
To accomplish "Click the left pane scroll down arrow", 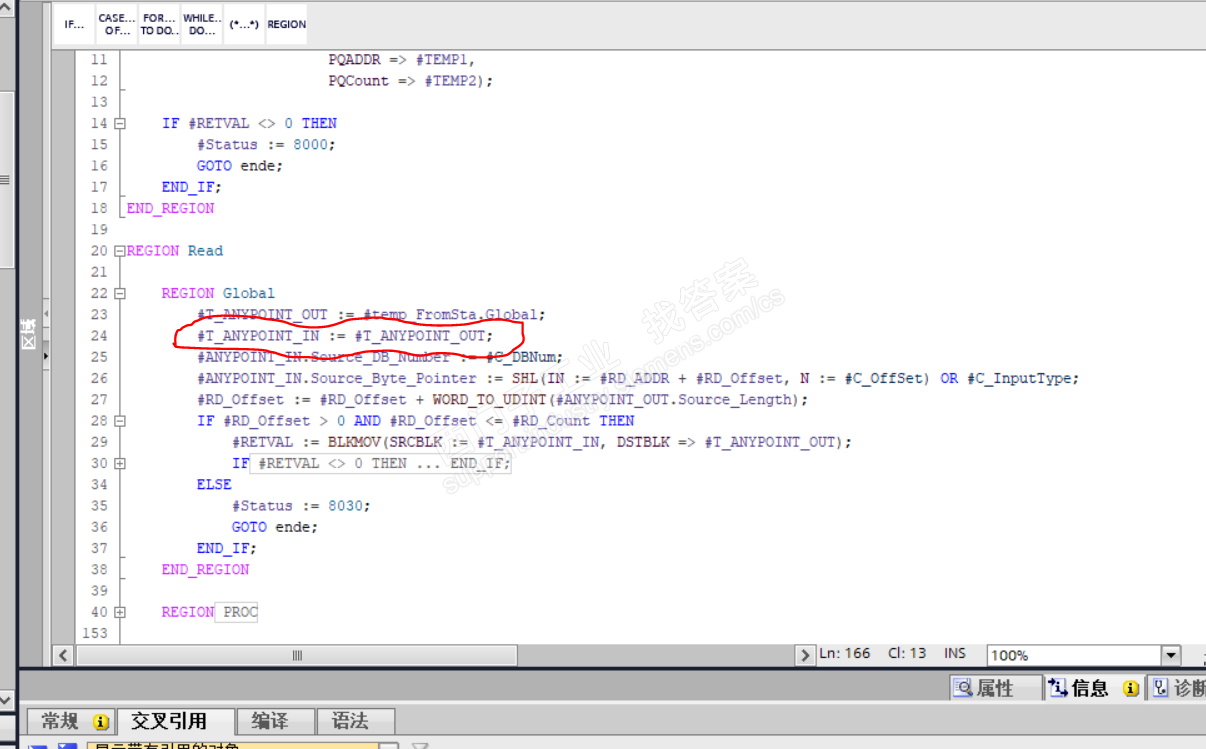I will pyautogui.click(x=7, y=701).
